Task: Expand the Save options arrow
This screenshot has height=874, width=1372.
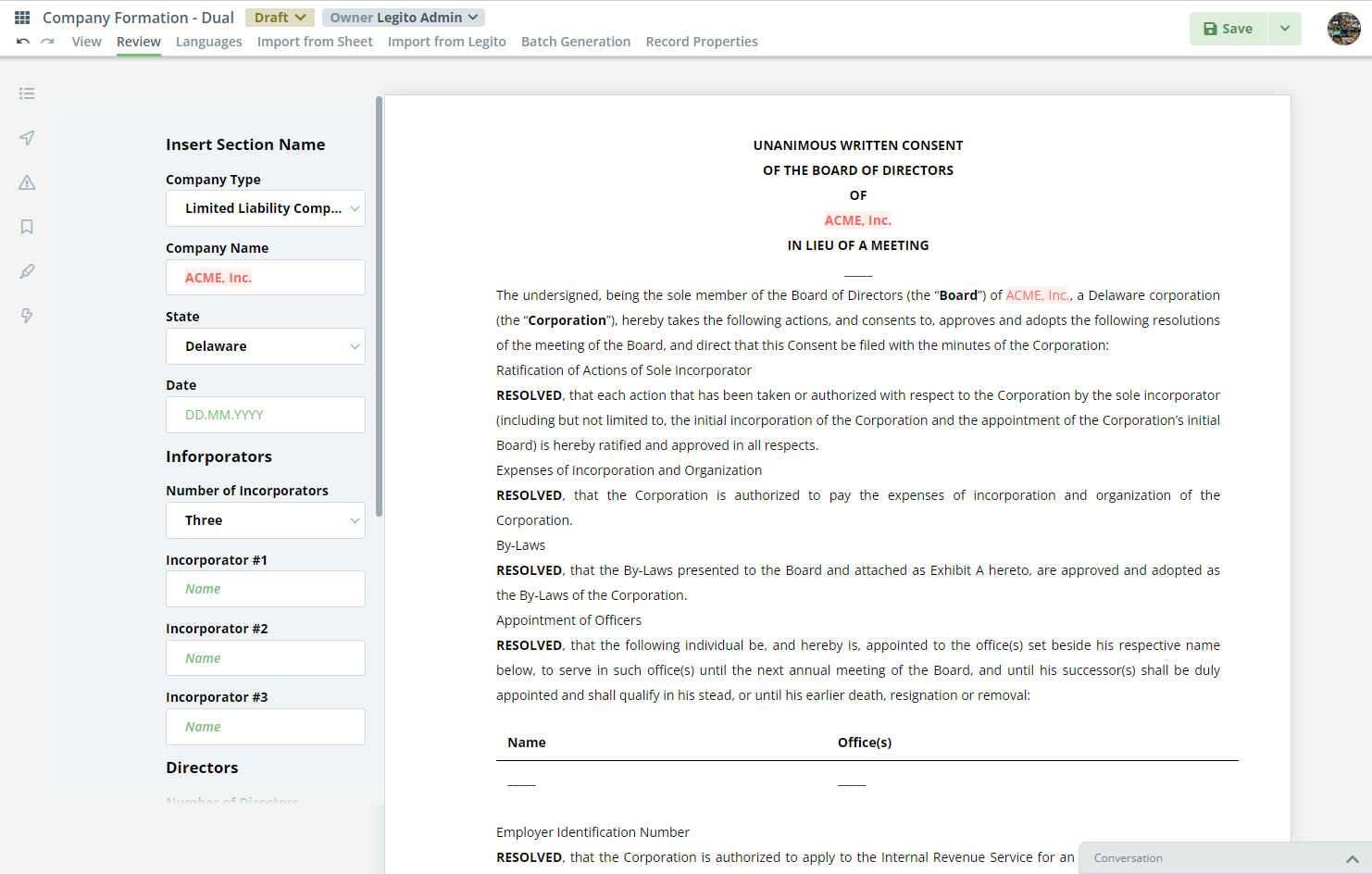Action: pos(1285,29)
